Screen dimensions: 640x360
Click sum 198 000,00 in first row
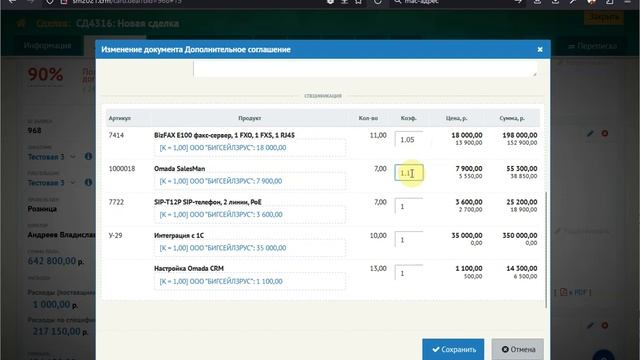pyautogui.click(x=520, y=135)
